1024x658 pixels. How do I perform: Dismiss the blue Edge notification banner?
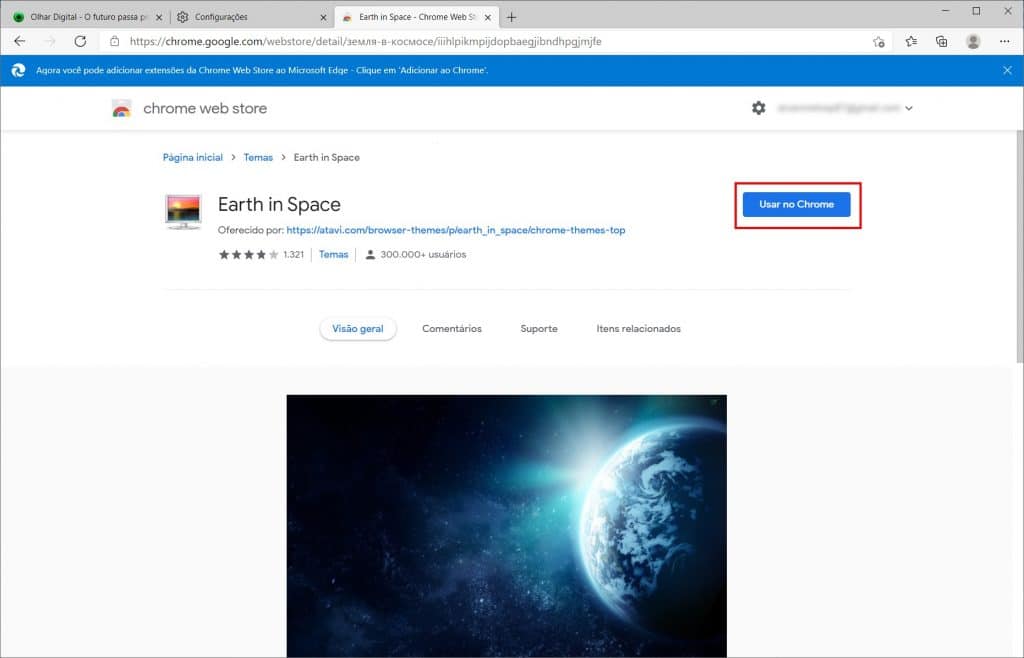click(x=1007, y=70)
